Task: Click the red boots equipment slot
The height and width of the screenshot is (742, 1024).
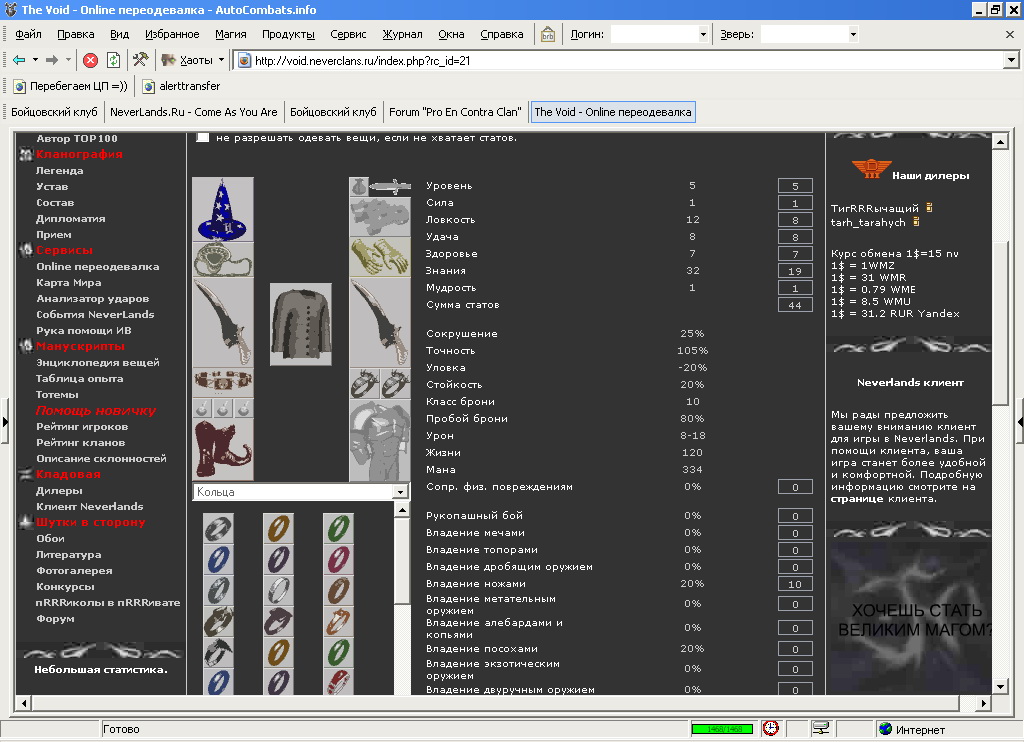Action: click(x=223, y=451)
